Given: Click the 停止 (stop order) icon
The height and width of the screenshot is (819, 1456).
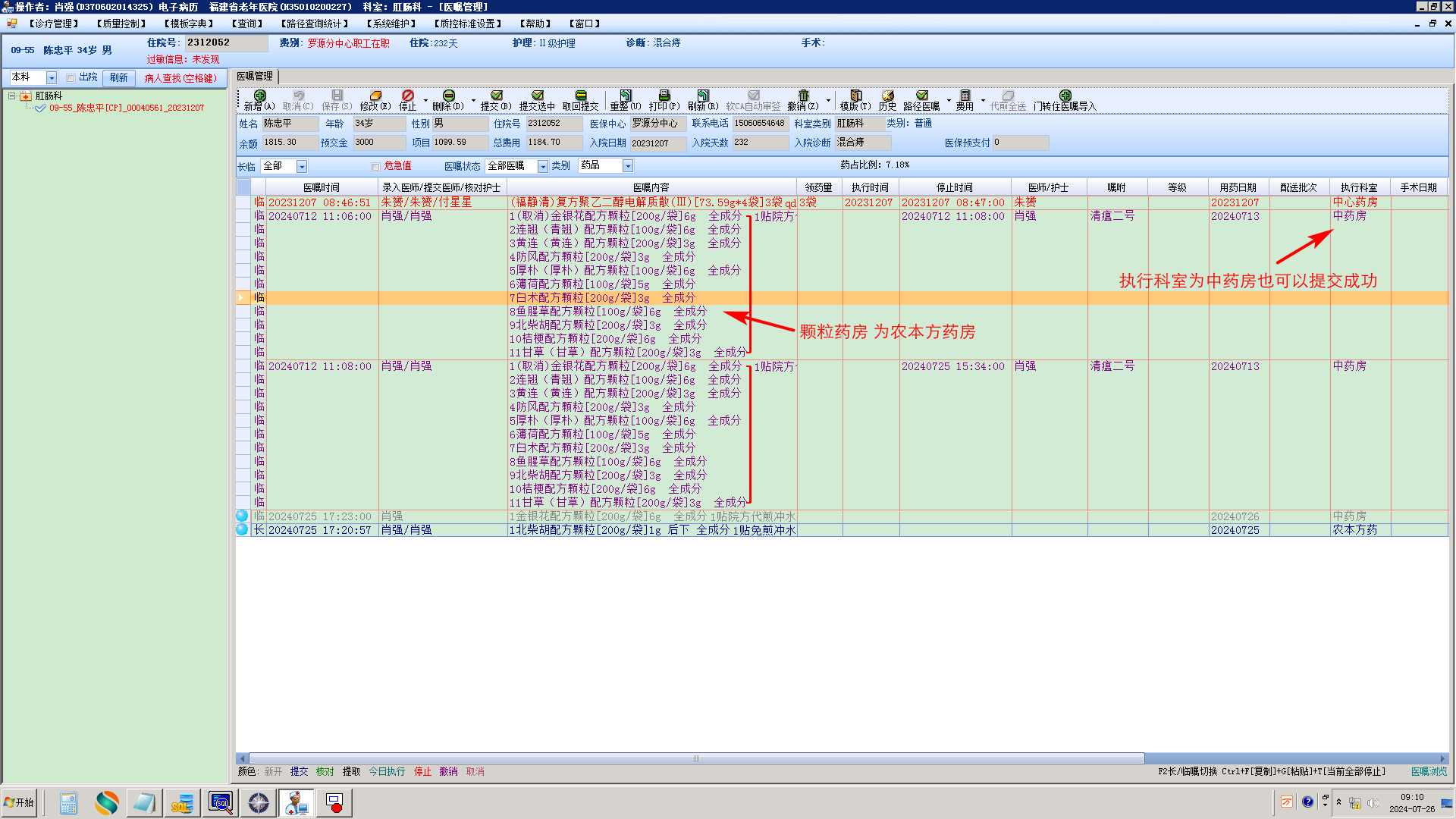Looking at the screenshot, I should pyautogui.click(x=408, y=96).
